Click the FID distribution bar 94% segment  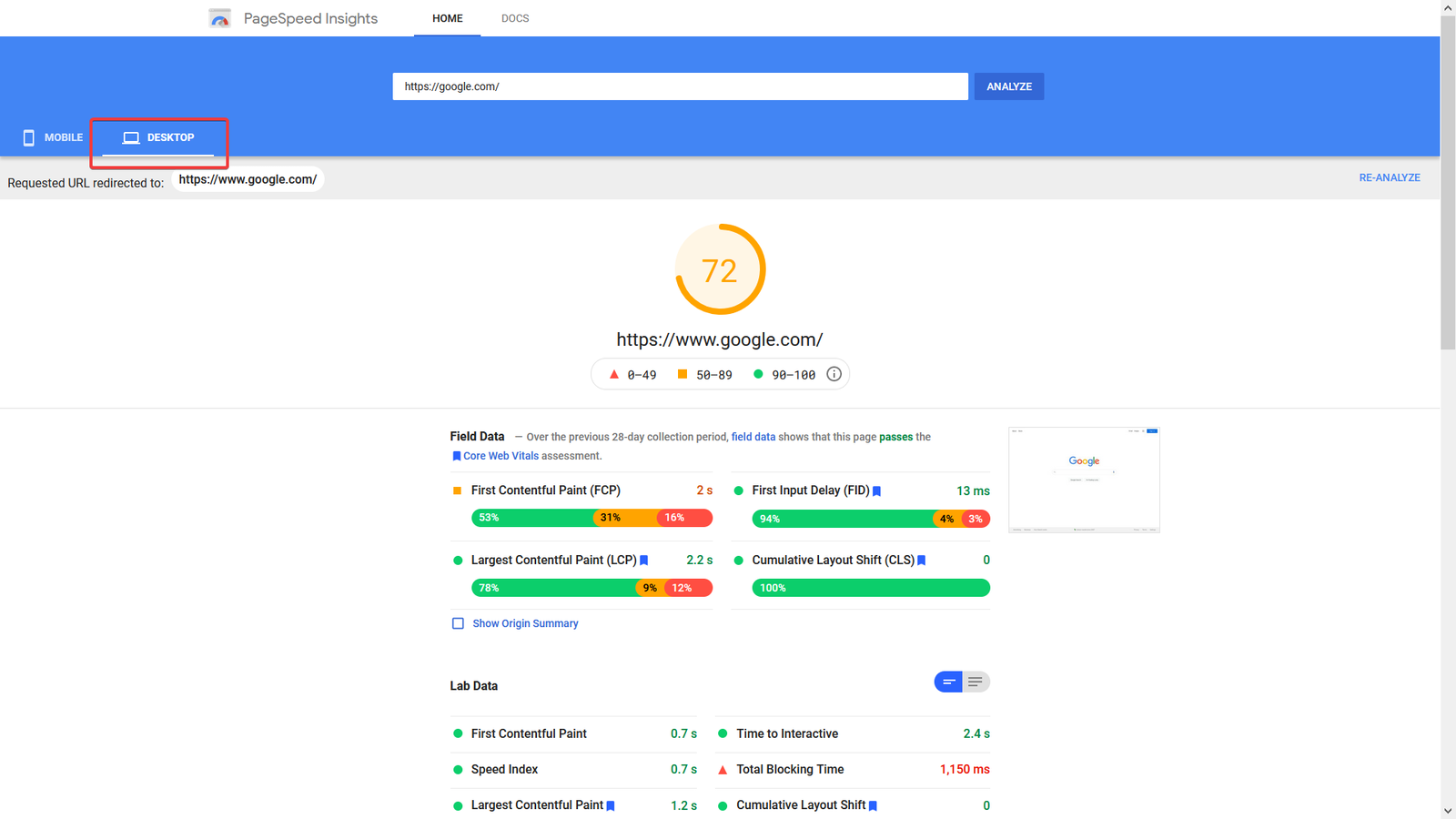tap(844, 519)
